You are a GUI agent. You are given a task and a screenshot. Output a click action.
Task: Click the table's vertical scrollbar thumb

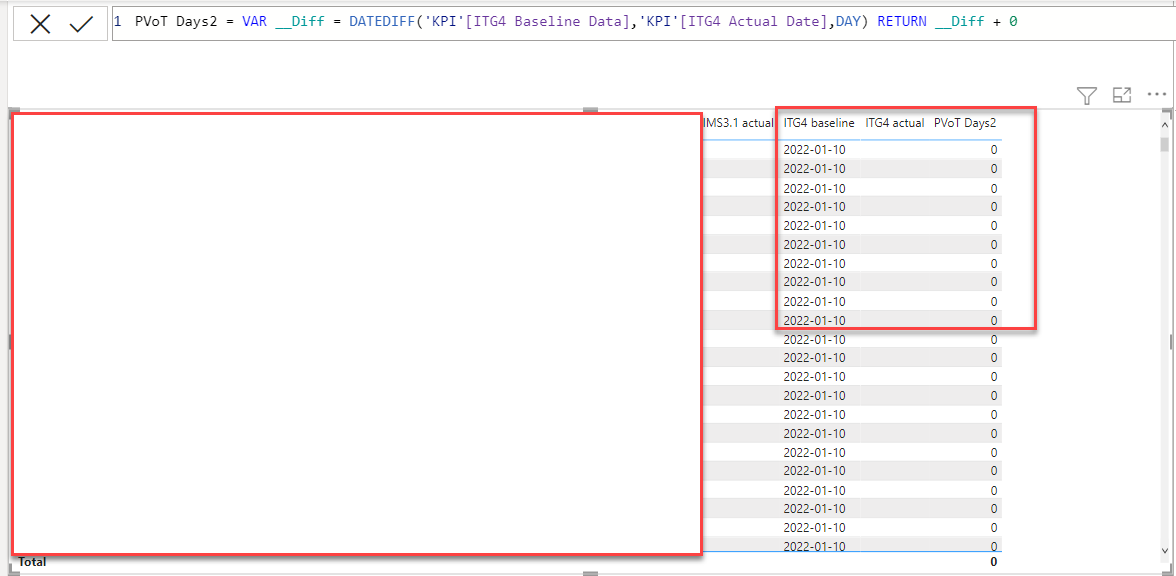pos(1165,145)
